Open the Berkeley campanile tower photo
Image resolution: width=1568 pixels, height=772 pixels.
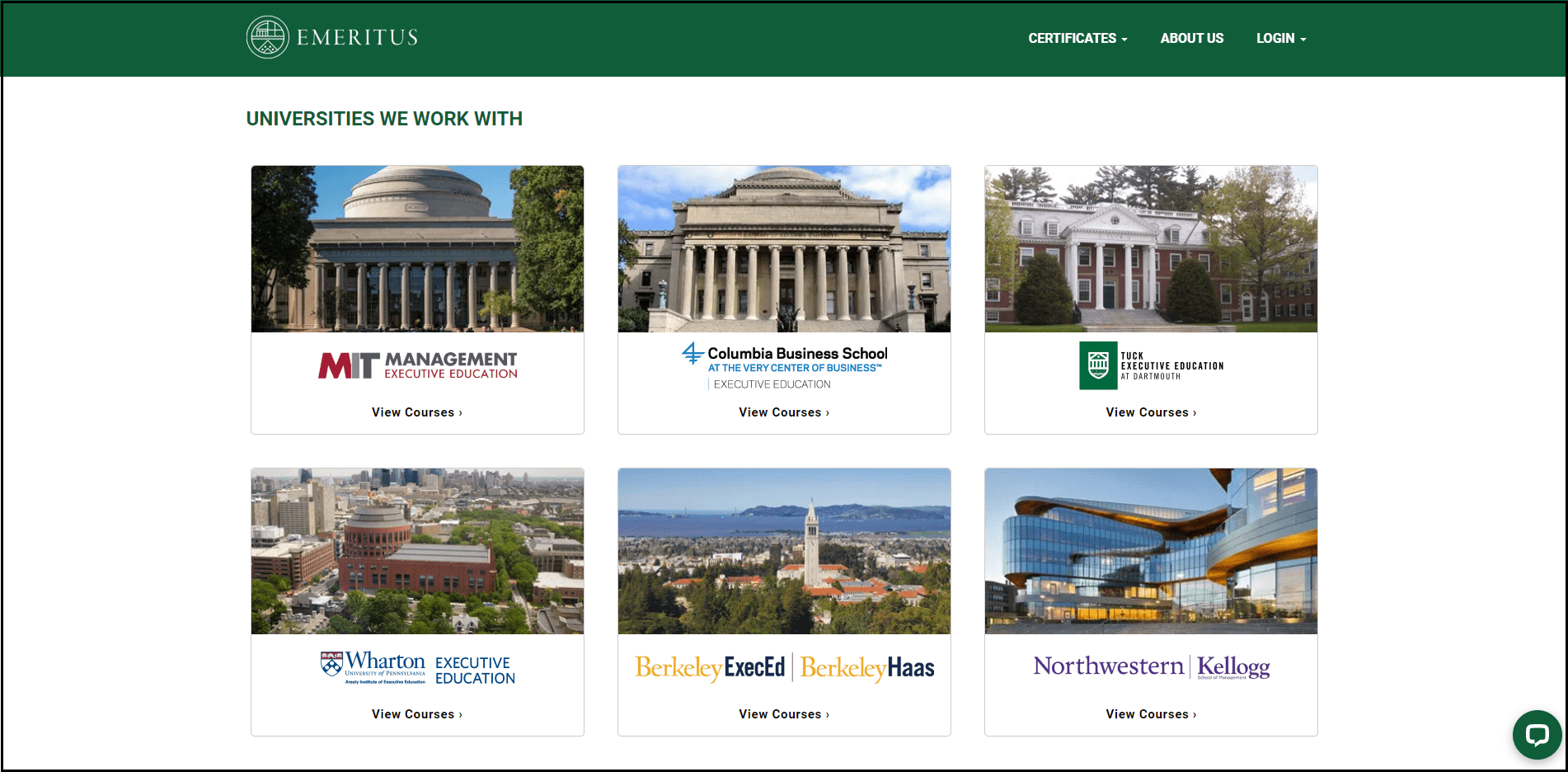pyautogui.click(x=784, y=552)
